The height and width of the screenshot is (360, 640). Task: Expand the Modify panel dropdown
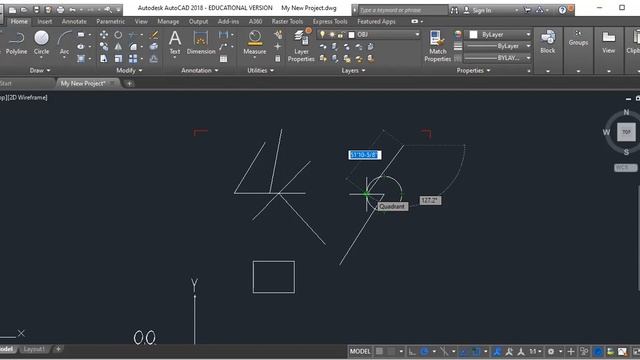coord(129,70)
